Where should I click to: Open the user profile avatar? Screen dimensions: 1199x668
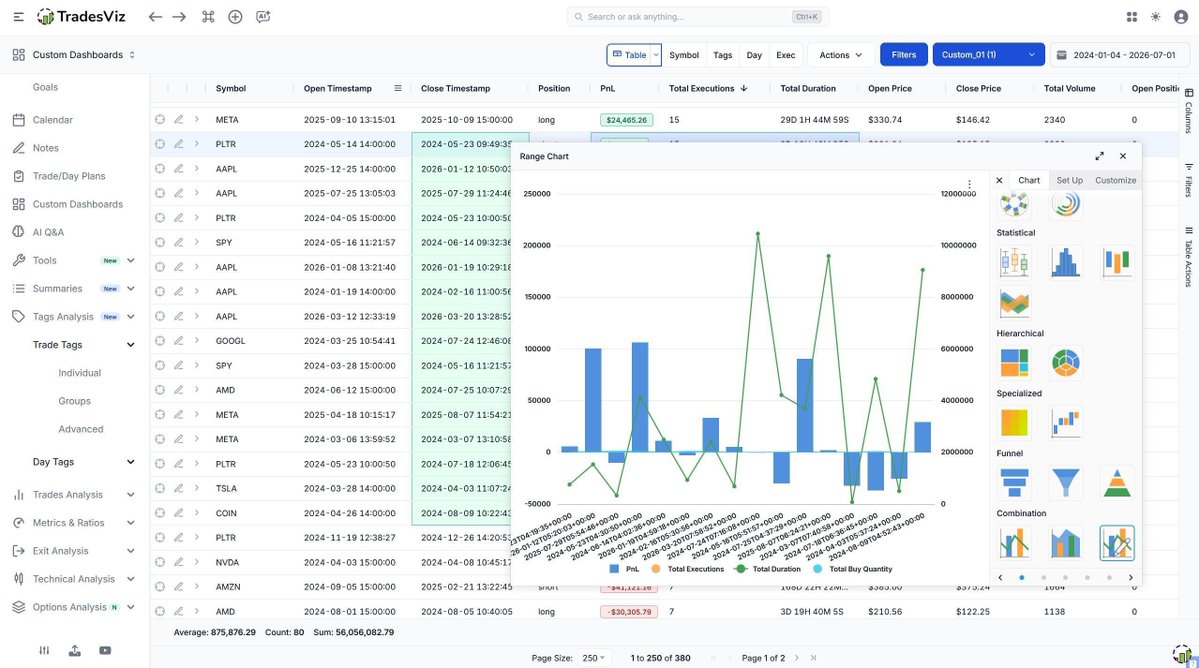coord(1181,17)
